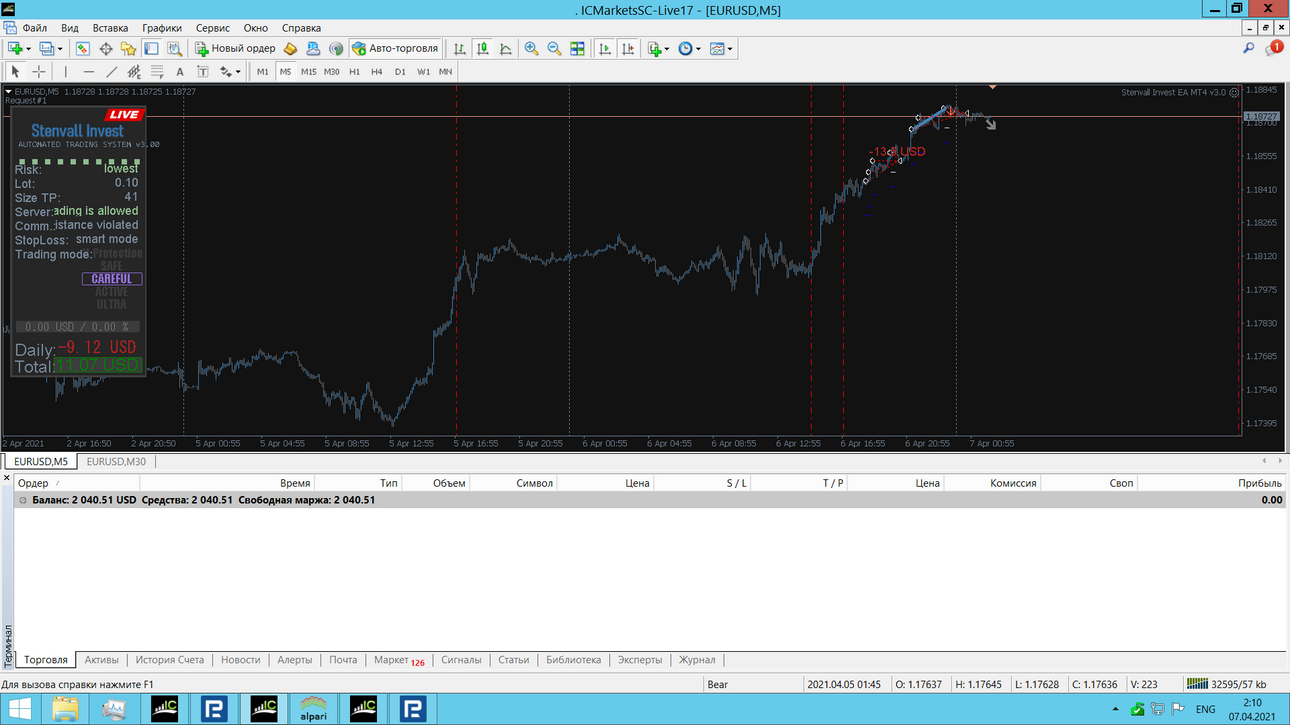
Task: Click the 1.18727 price level marker
Action: pyautogui.click(x=1261, y=116)
